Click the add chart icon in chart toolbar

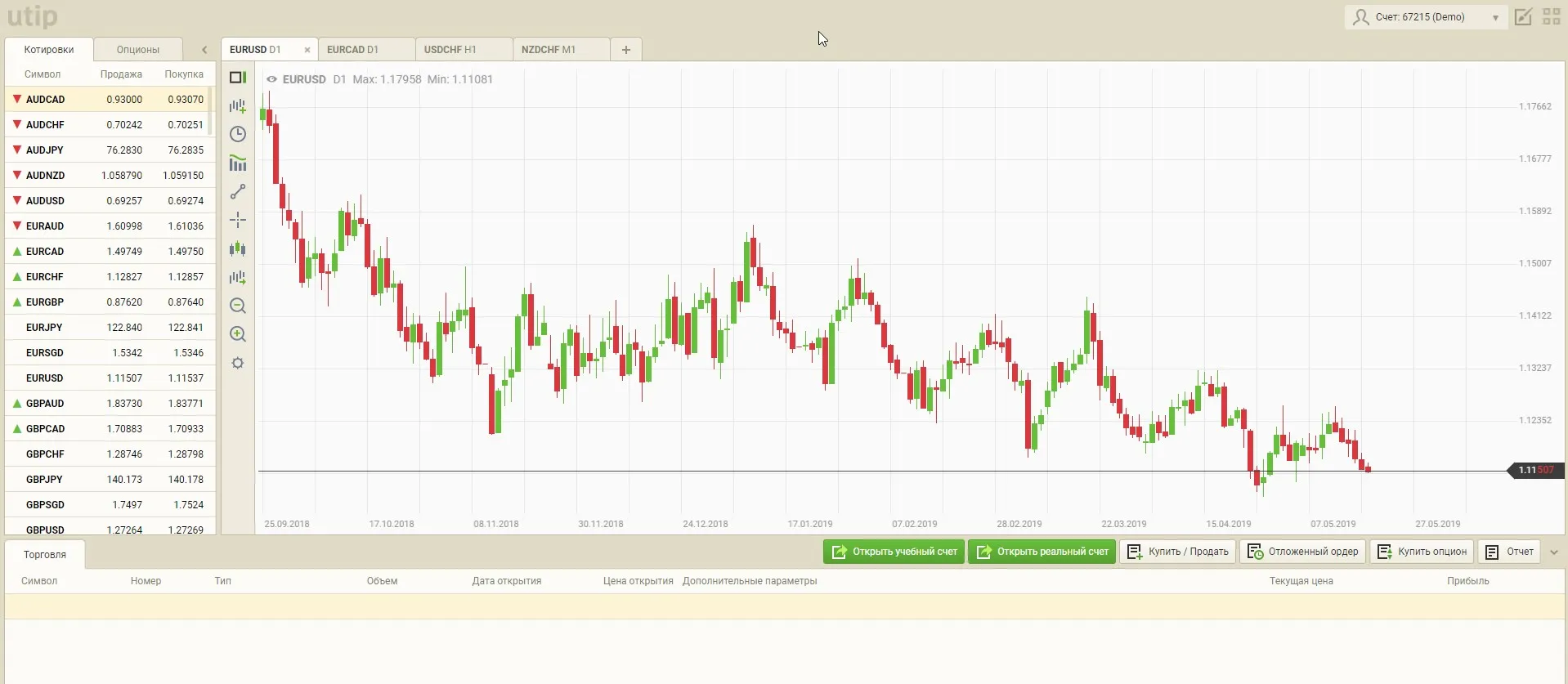[x=238, y=106]
